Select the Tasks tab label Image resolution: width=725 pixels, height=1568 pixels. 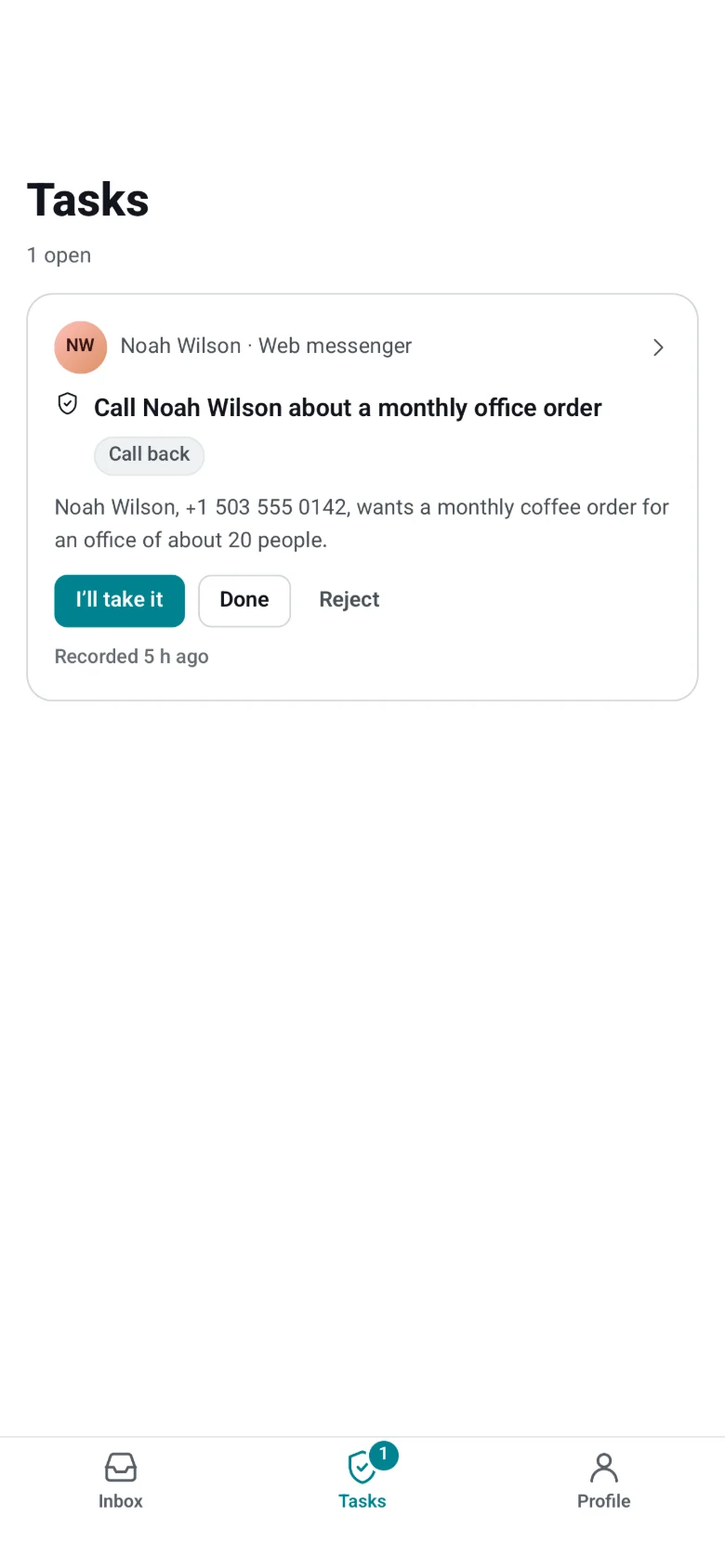[362, 1501]
